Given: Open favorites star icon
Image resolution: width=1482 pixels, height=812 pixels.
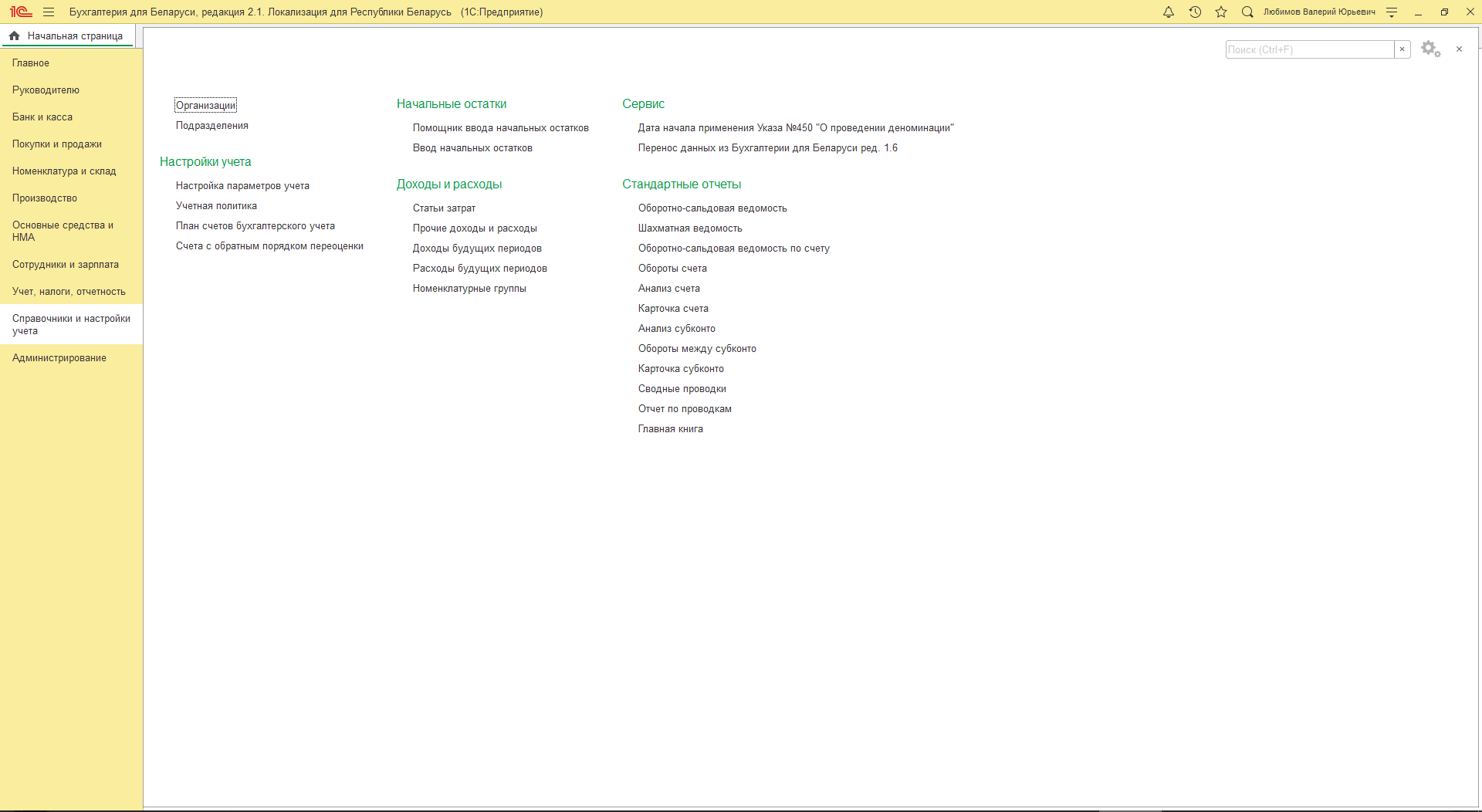Looking at the screenshot, I should (1220, 12).
